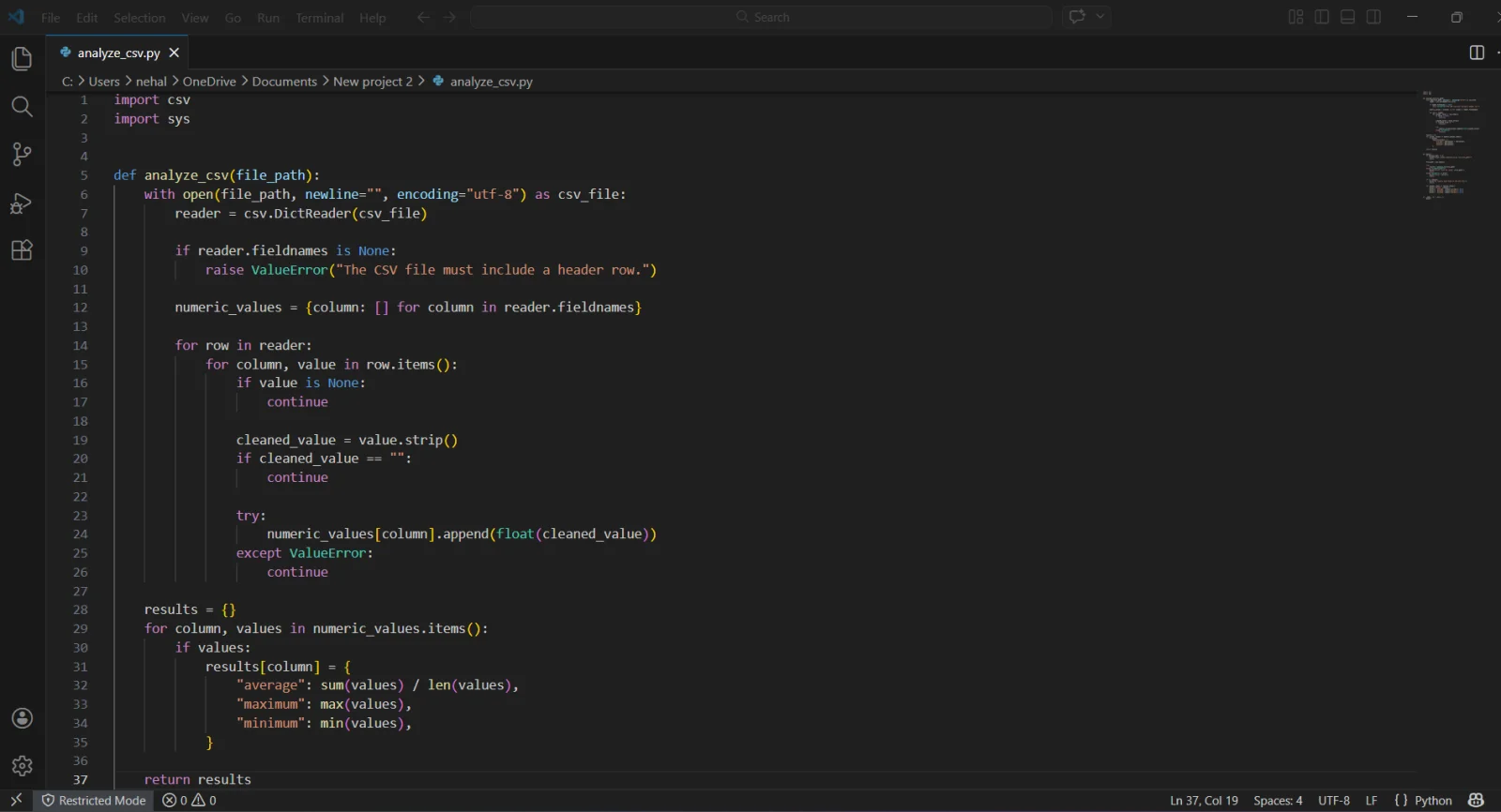Change the LF end-of-line sequence
The height and width of the screenshot is (812, 1501).
1372,800
